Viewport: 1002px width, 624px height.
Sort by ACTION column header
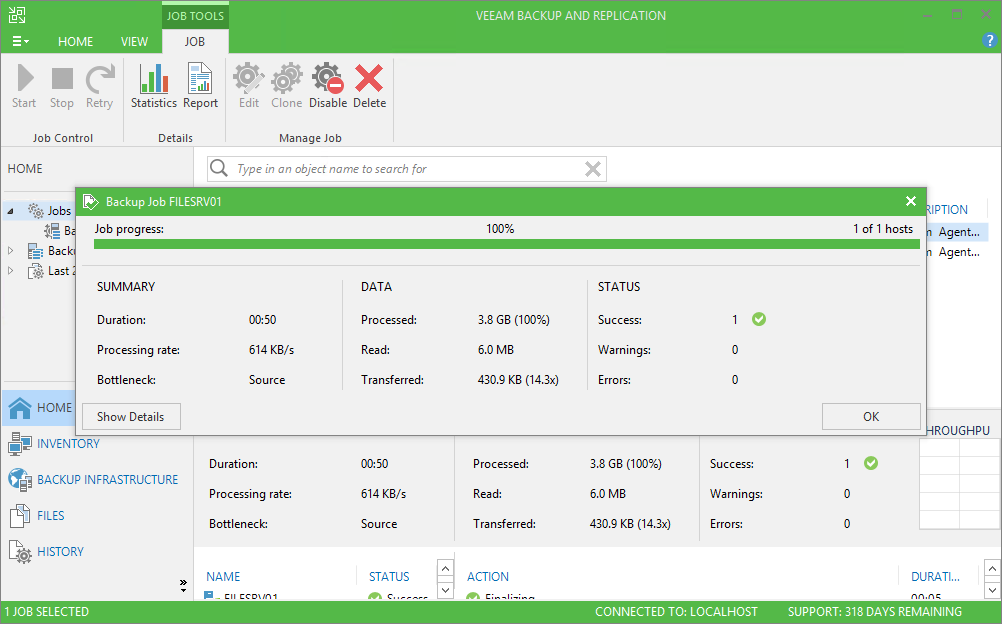click(488, 576)
